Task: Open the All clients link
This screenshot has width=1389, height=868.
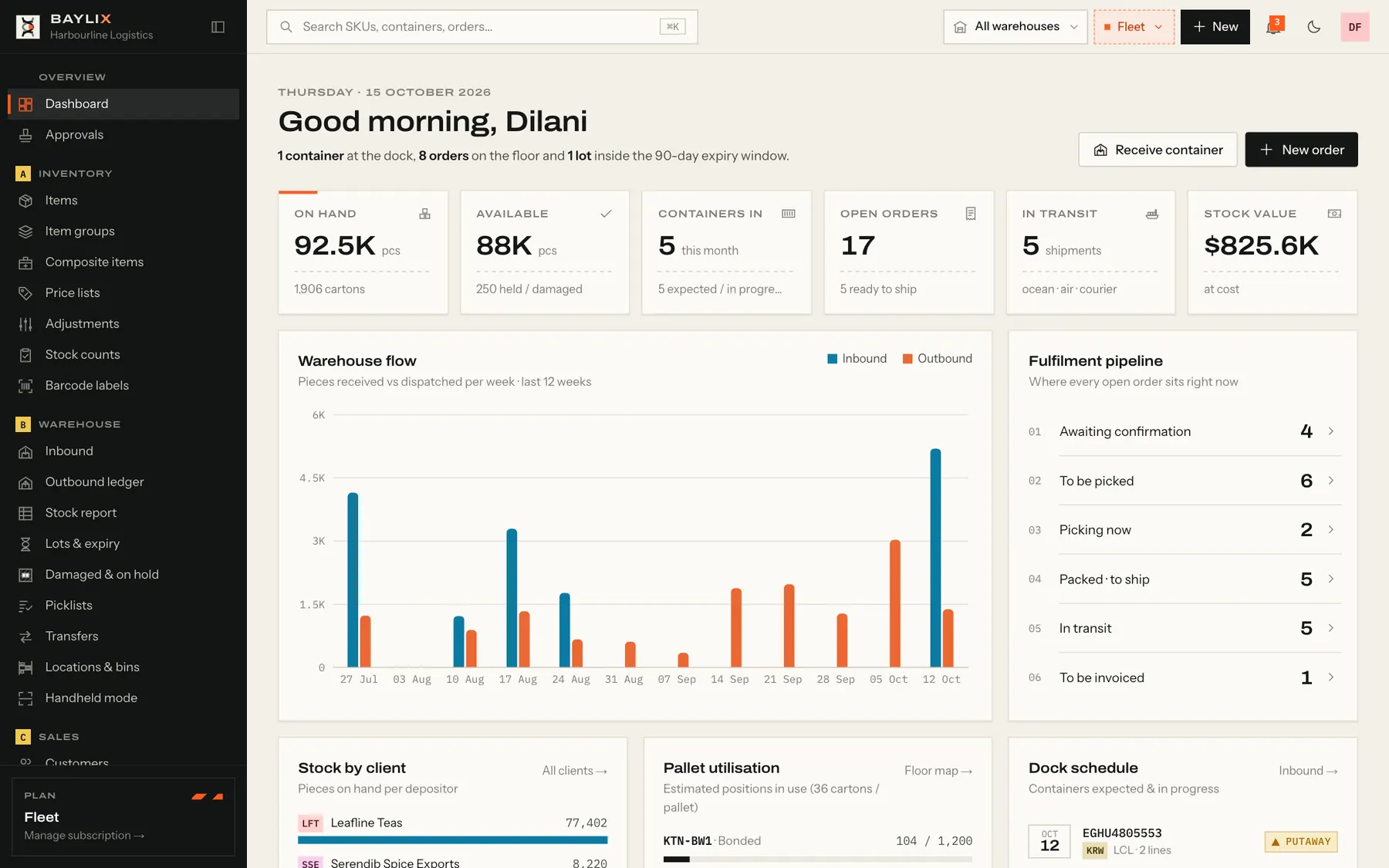Action: 574,771
